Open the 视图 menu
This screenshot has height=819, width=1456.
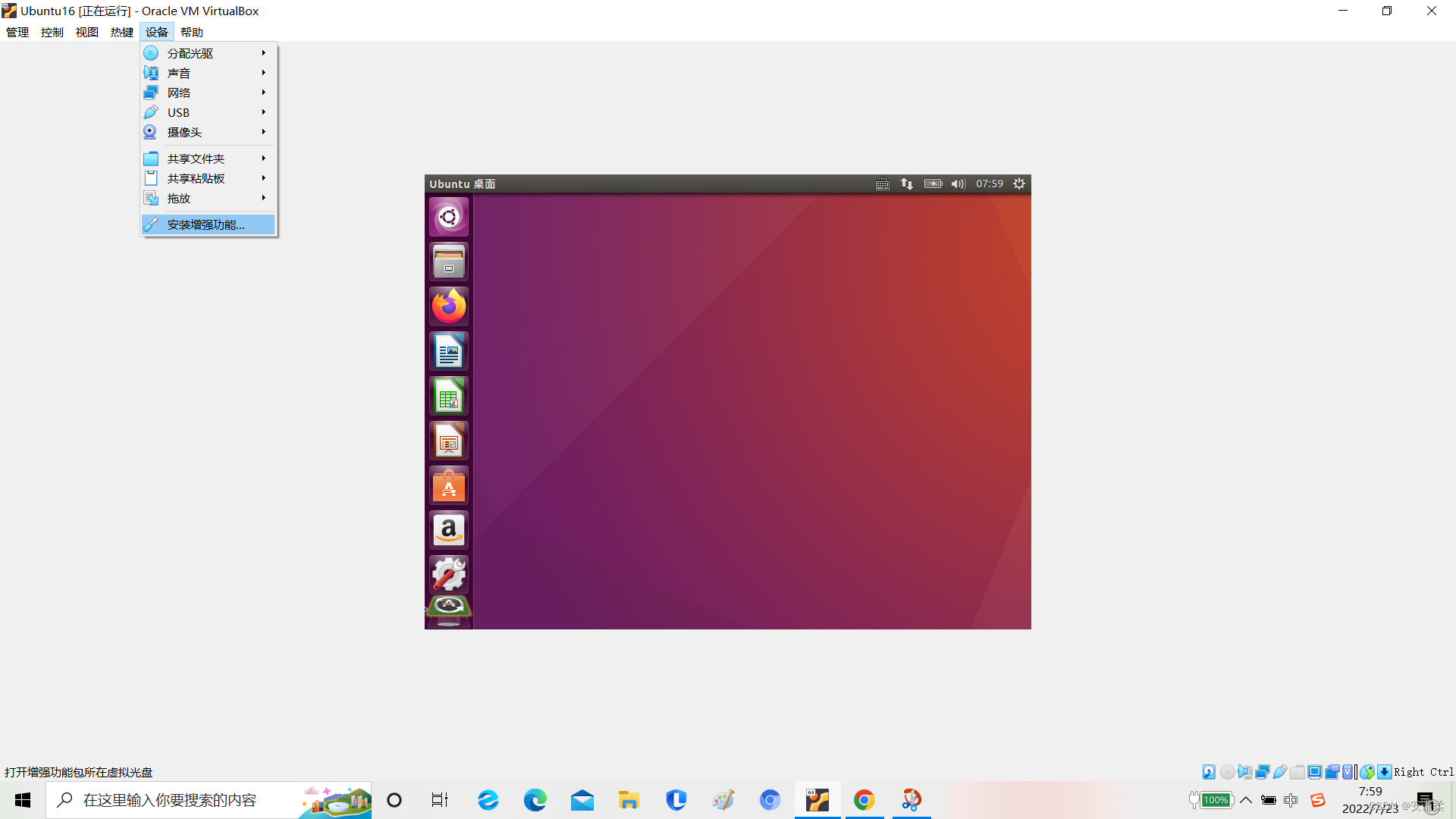pos(87,32)
